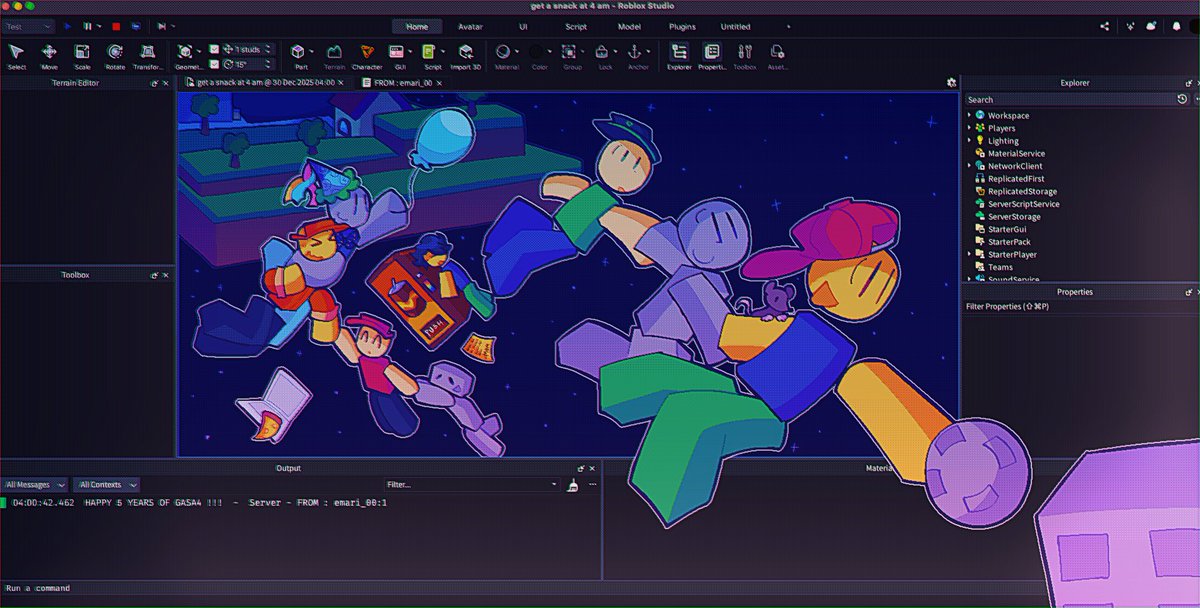This screenshot has width=1200, height=608.
Task: Switch to the Avatar ribbon tab
Action: 470,27
